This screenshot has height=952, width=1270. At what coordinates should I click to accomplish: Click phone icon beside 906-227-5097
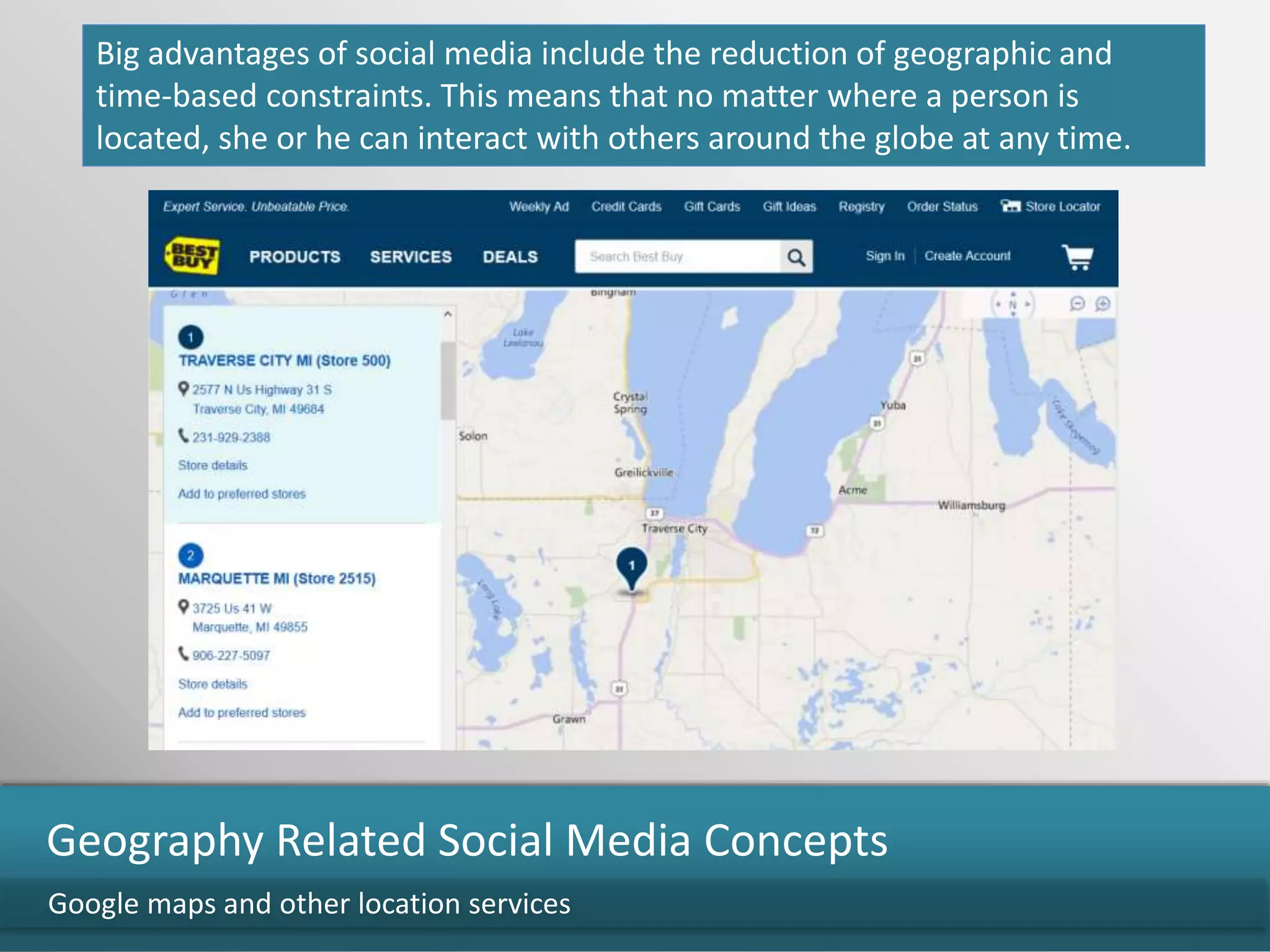click(x=184, y=654)
